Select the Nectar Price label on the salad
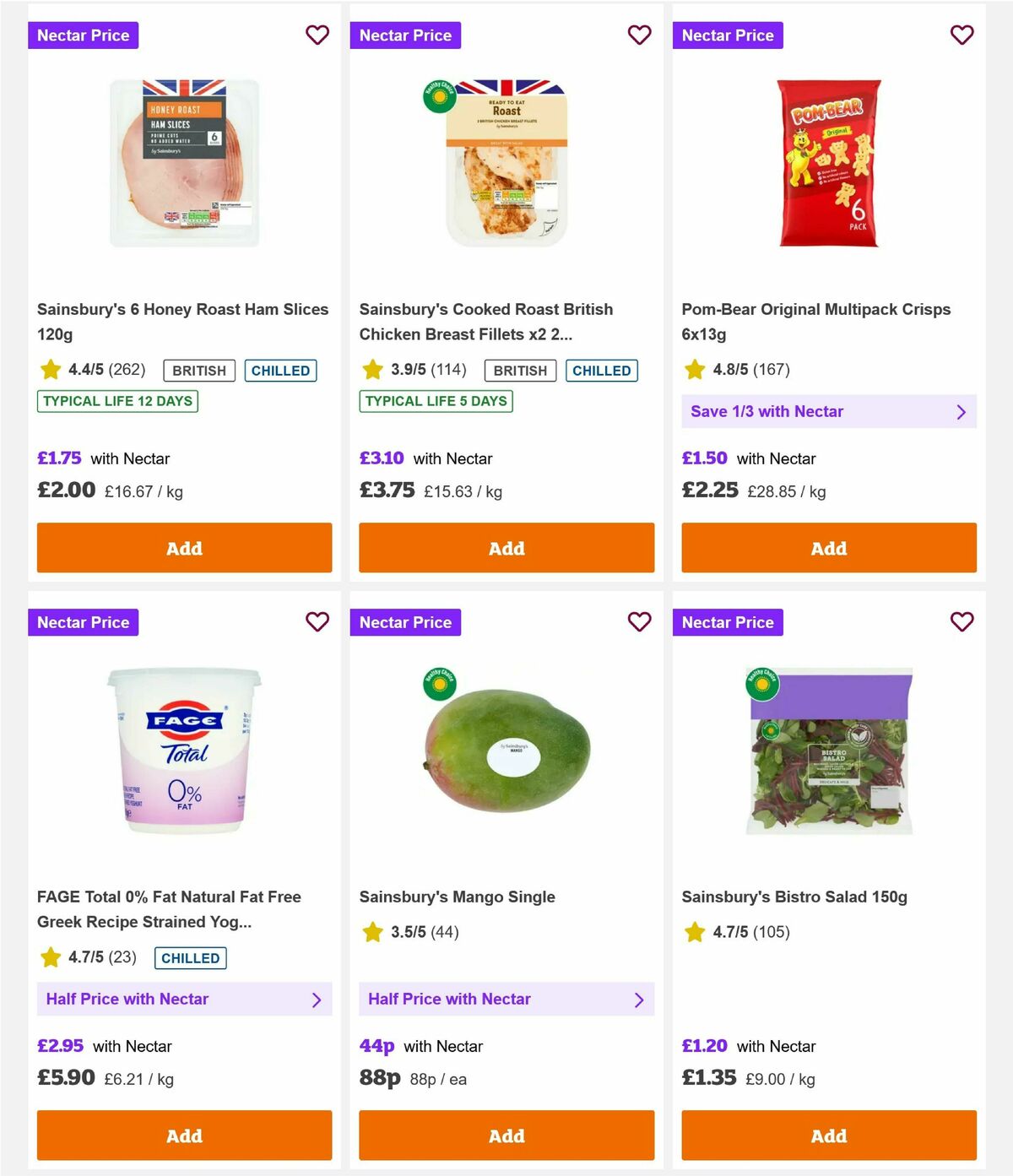Viewport: 1013px width, 1176px height. [729, 622]
